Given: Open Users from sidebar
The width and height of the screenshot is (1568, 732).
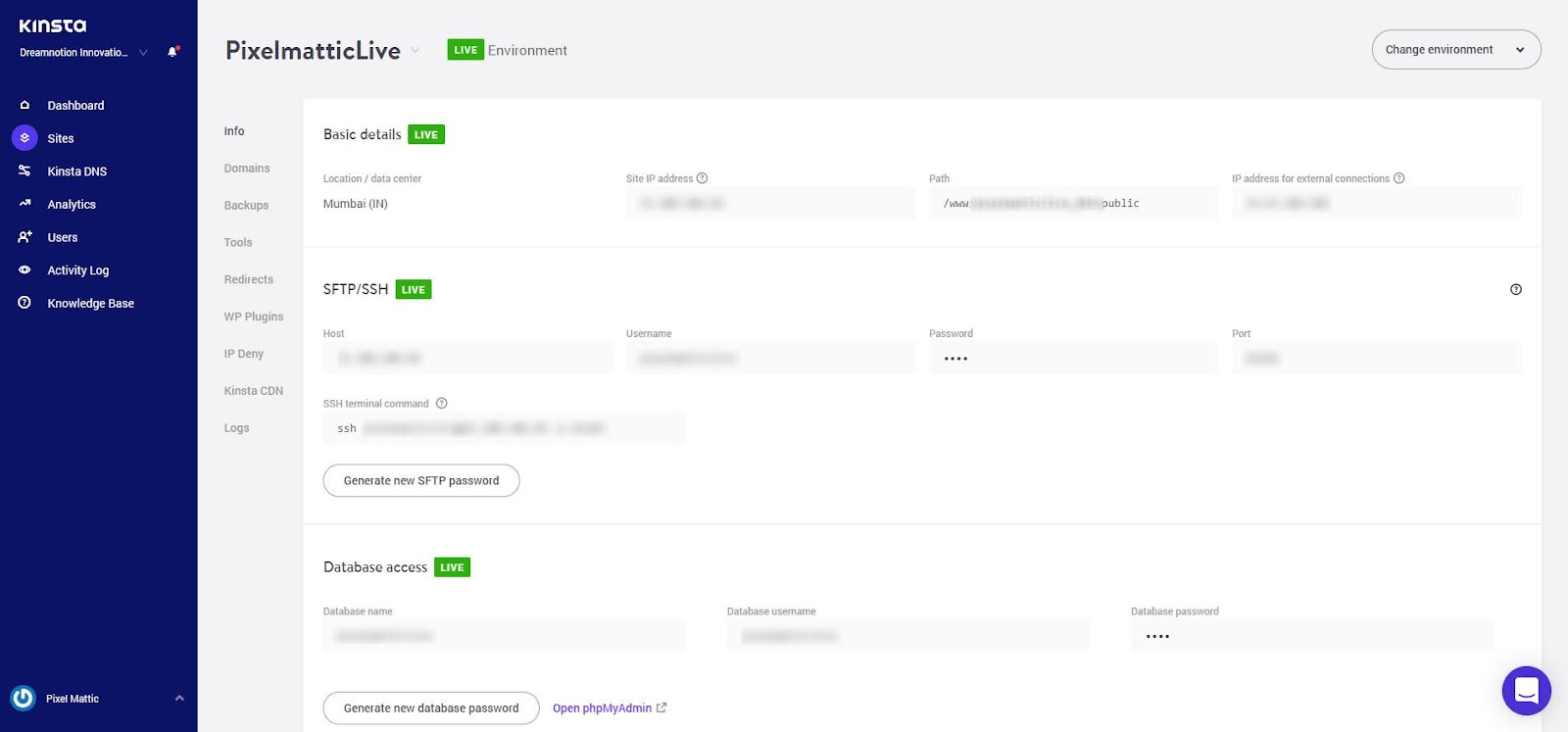Looking at the screenshot, I should point(63,237).
